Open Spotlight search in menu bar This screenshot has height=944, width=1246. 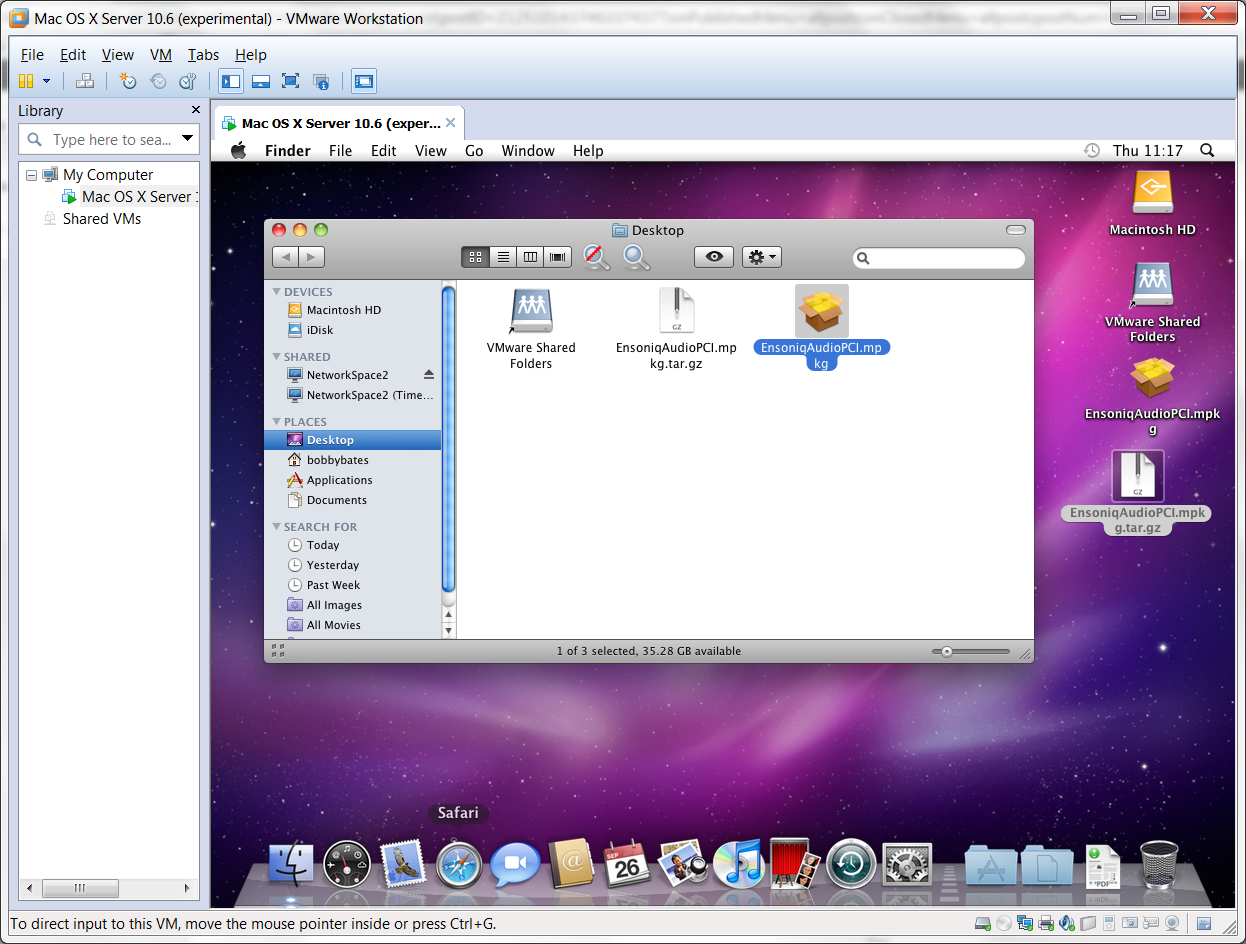click(1207, 150)
